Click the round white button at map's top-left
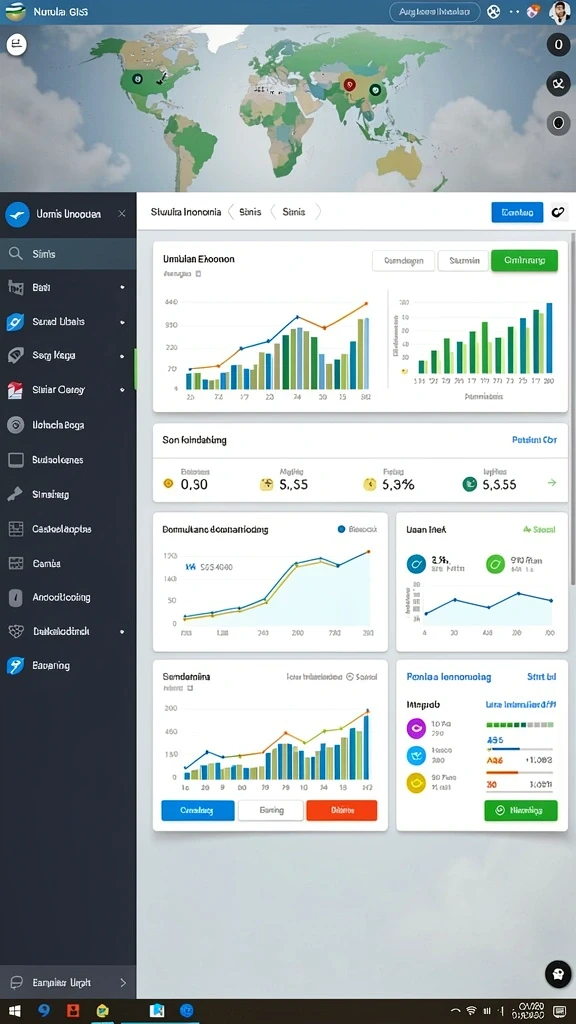Viewport: 576px width, 1024px height. [16, 45]
